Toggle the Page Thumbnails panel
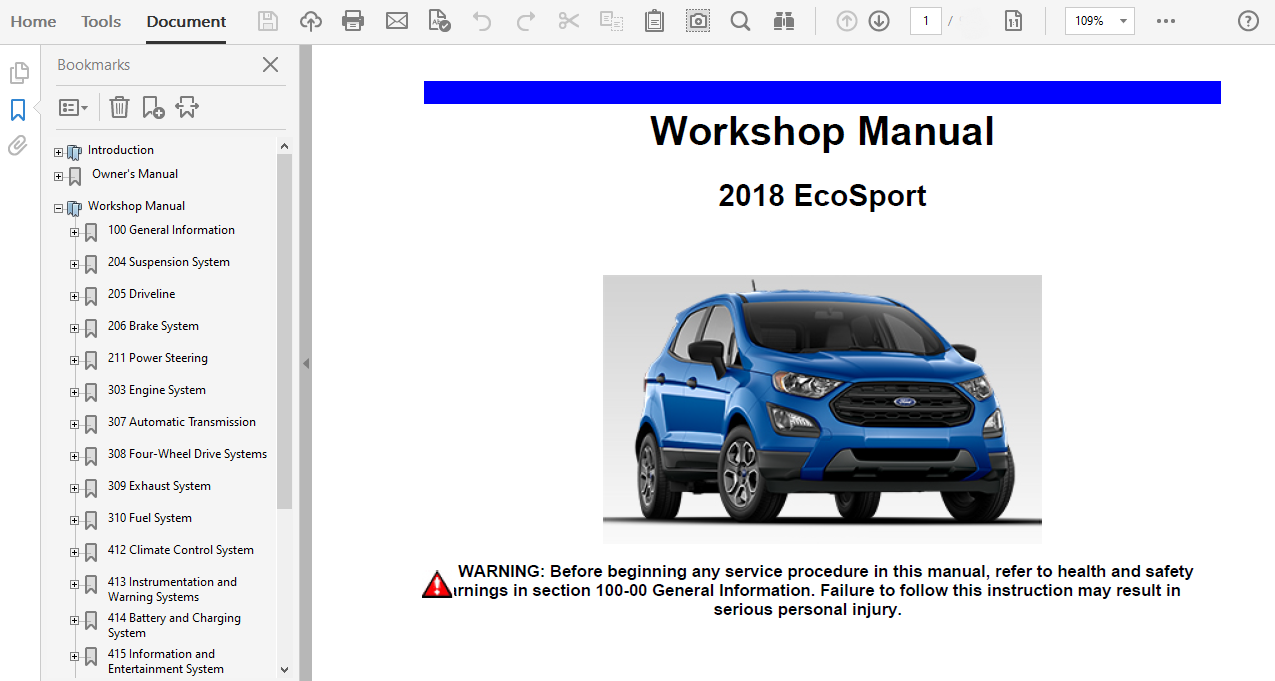The width and height of the screenshot is (1275, 681). [x=18, y=73]
